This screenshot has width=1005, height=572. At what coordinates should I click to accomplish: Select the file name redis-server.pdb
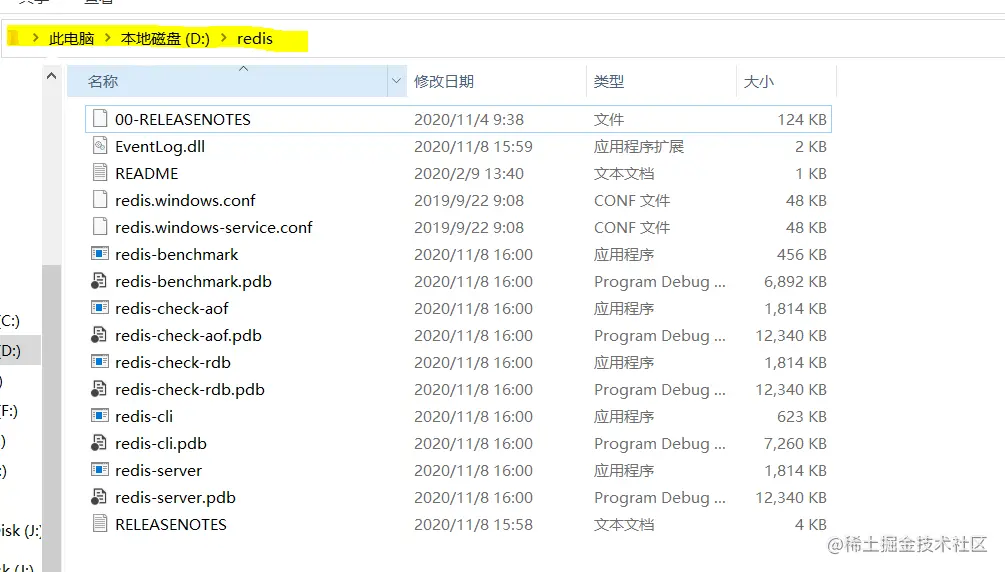tap(175, 496)
